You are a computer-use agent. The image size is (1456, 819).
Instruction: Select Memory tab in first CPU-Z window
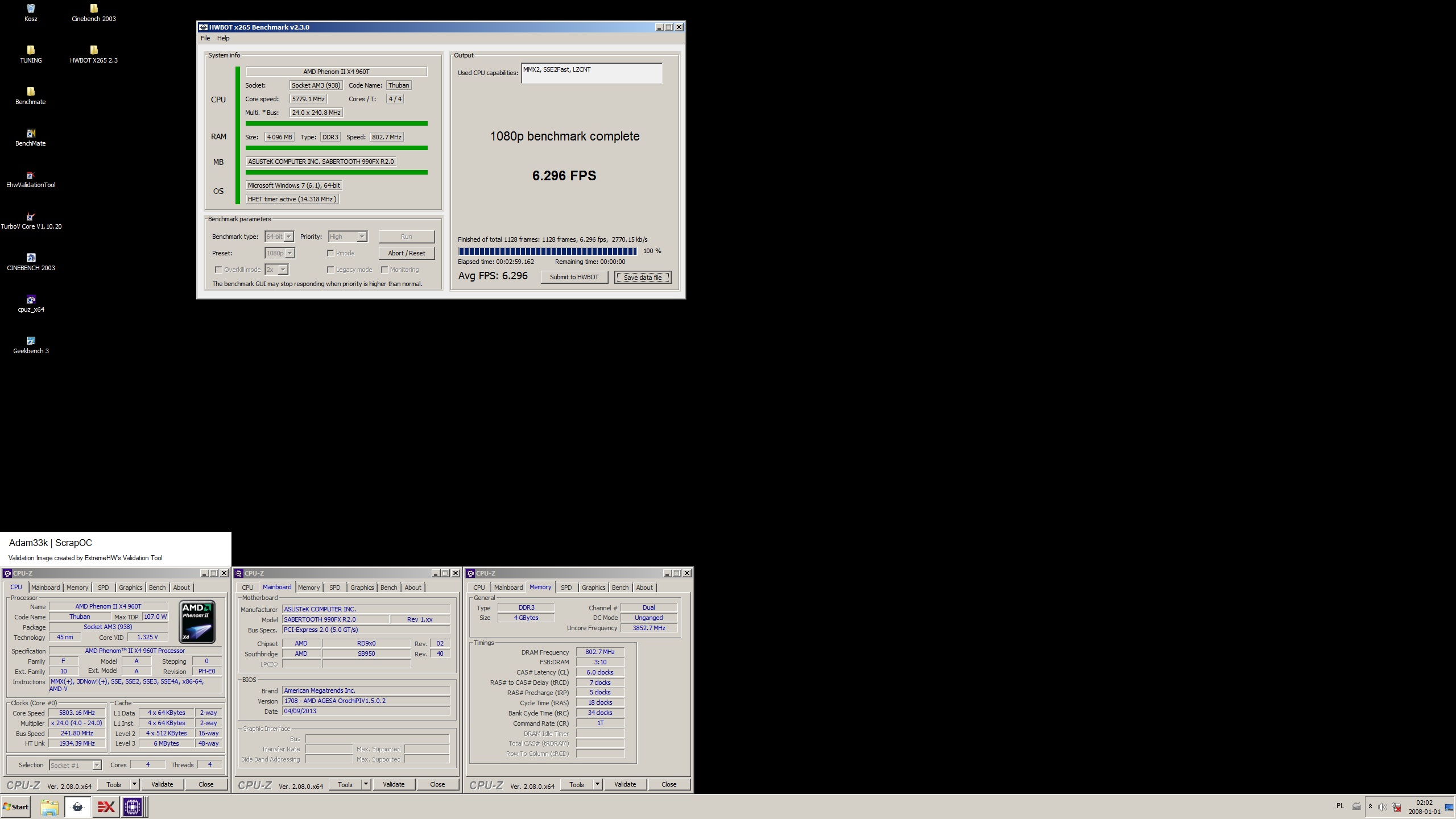[x=77, y=588]
